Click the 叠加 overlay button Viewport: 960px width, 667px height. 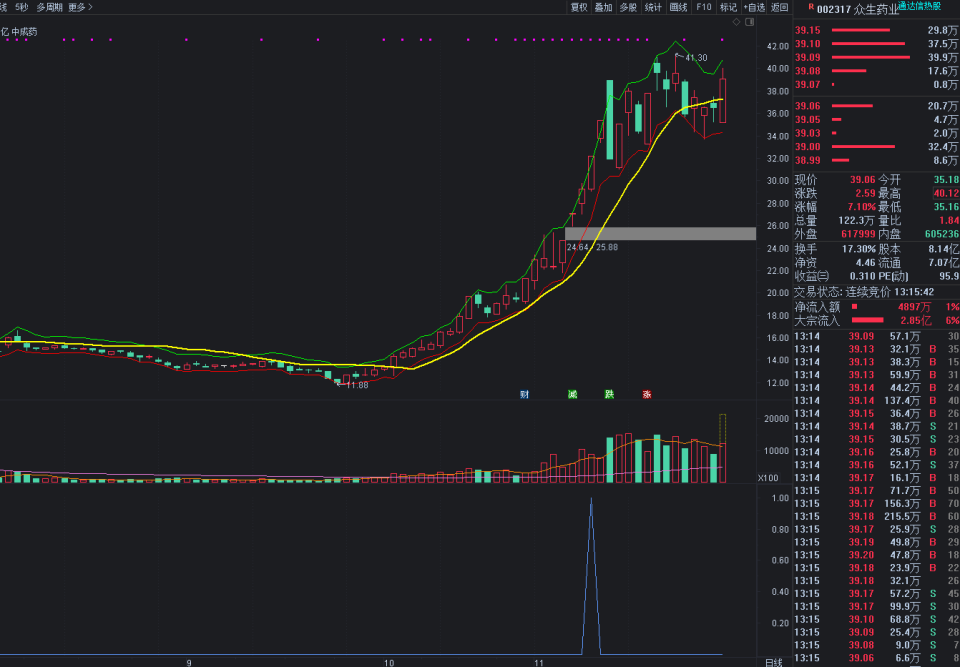[x=603, y=7]
